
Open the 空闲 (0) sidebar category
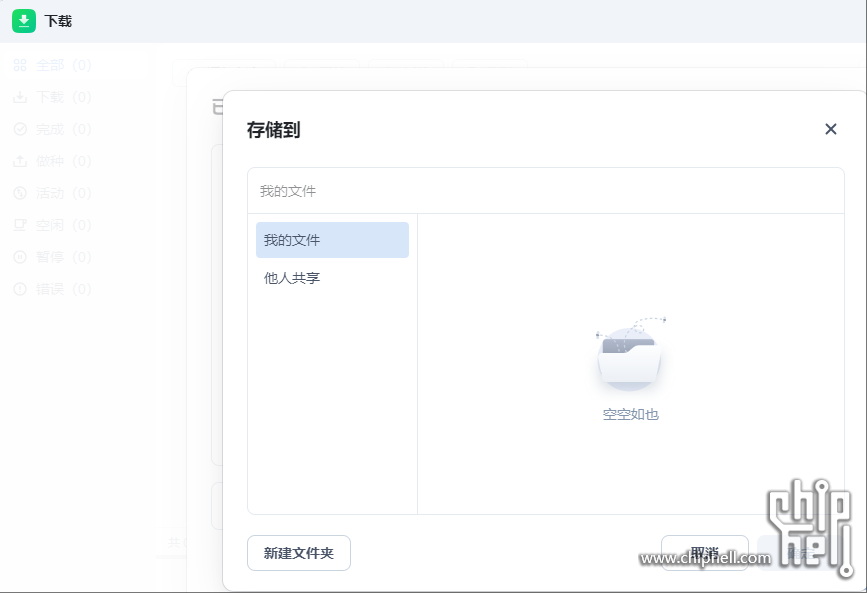(53, 225)
